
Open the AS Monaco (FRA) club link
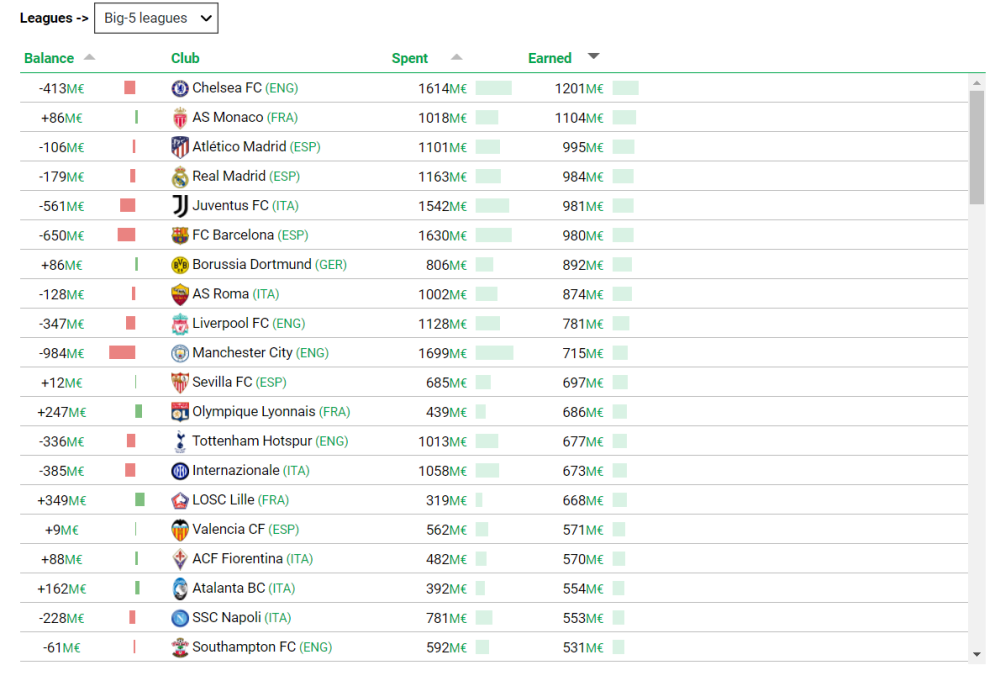(245, 117)
